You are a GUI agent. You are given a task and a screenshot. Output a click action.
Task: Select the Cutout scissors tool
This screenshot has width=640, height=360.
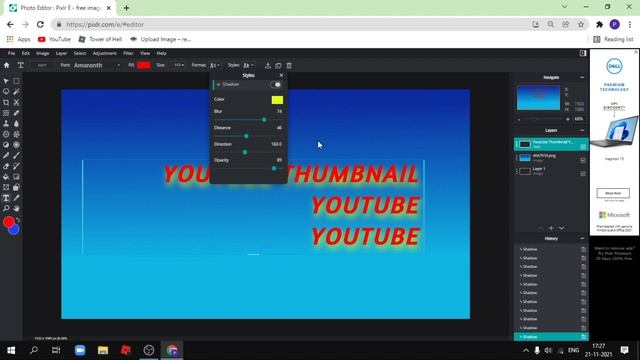pyautogui.click(x=16, y=102)
